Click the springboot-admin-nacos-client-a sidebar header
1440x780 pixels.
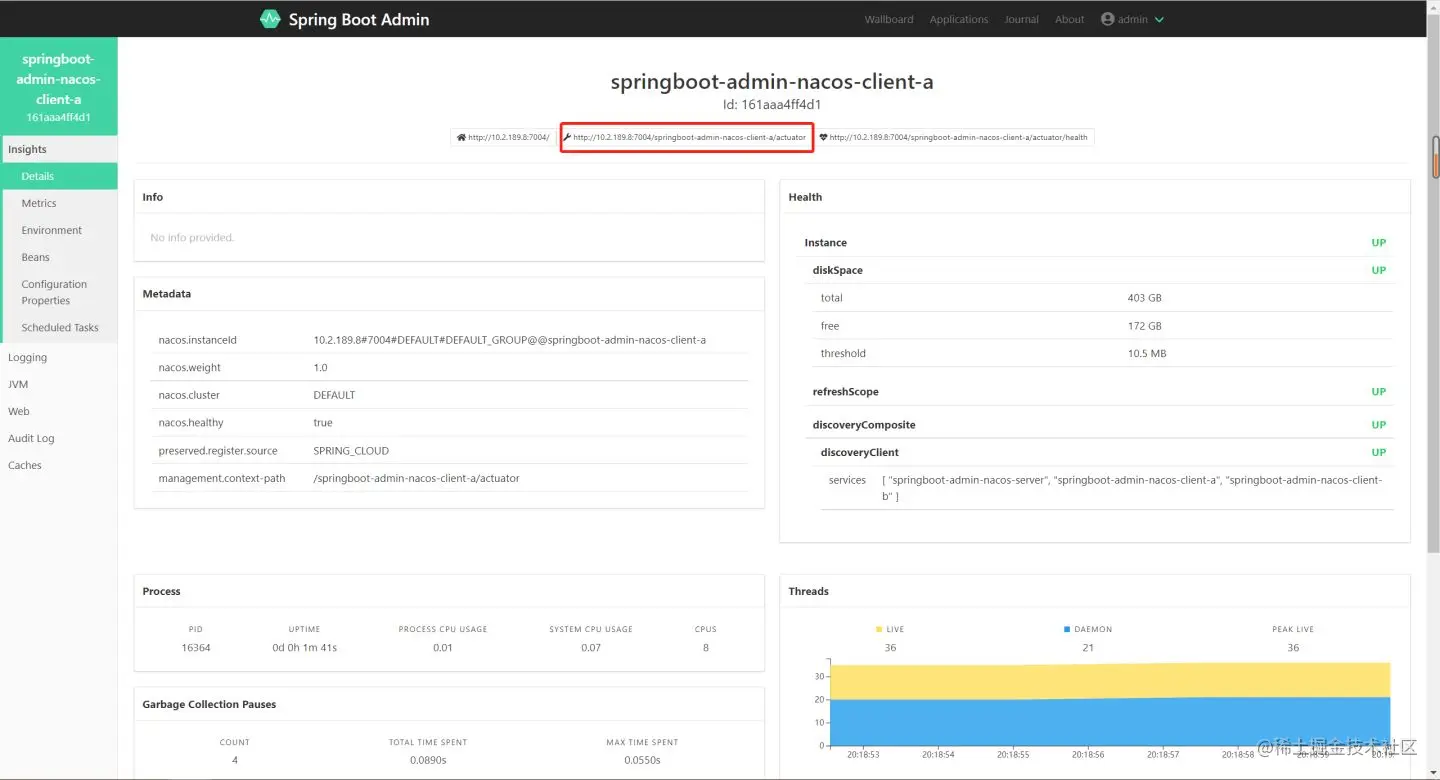(x=59, y=87)
